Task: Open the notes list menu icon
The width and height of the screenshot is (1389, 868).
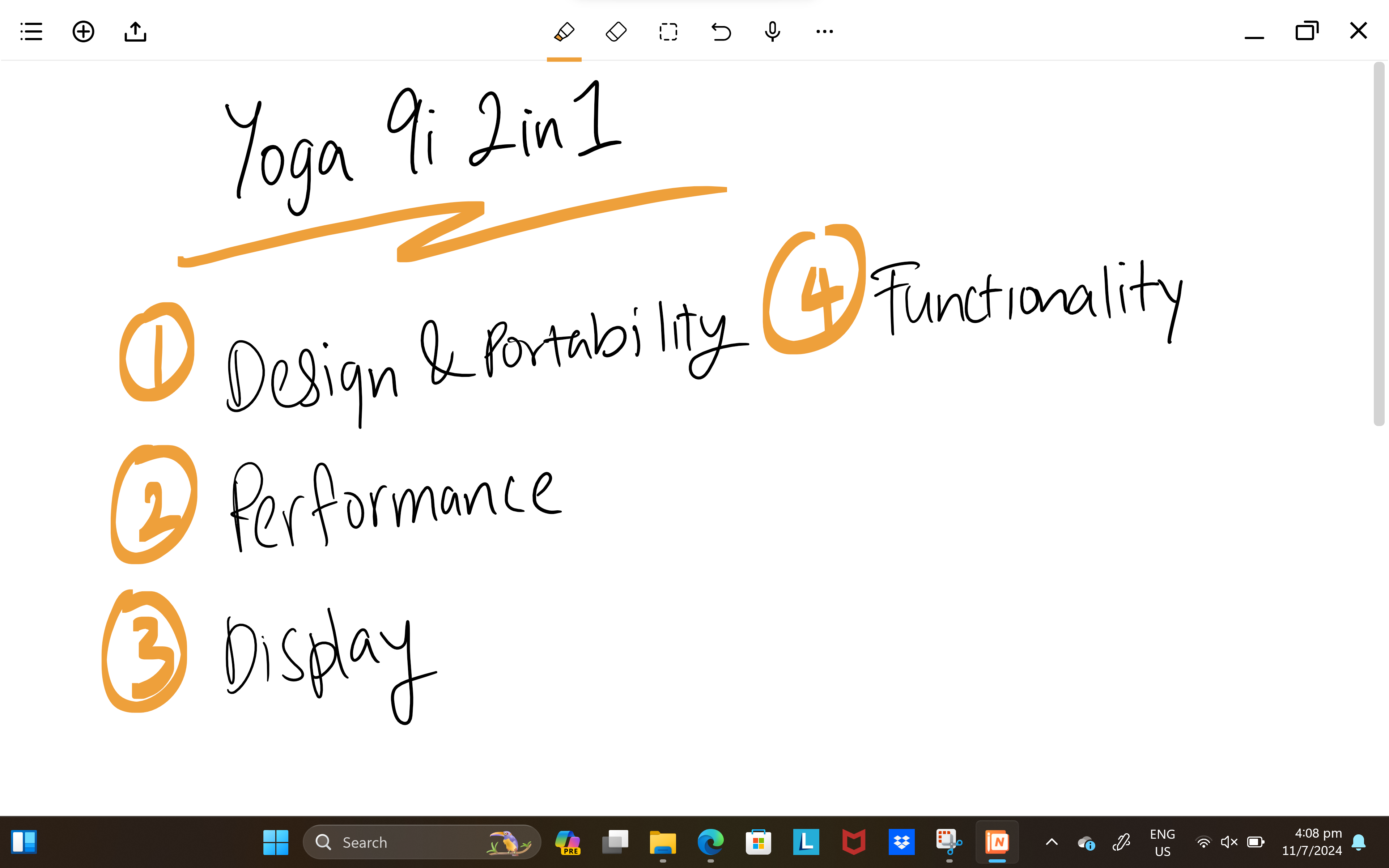Action: tap(31, 31)
